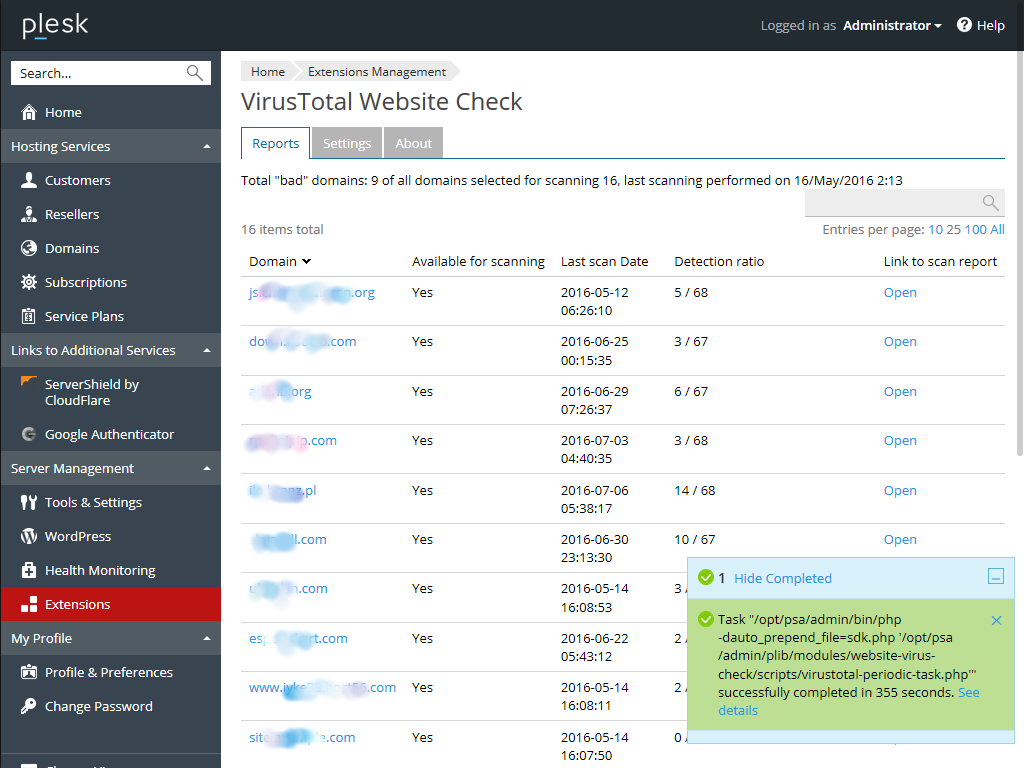Collapse Links to Additional Services section
The image size is (1024, 768).
(207, 350)
